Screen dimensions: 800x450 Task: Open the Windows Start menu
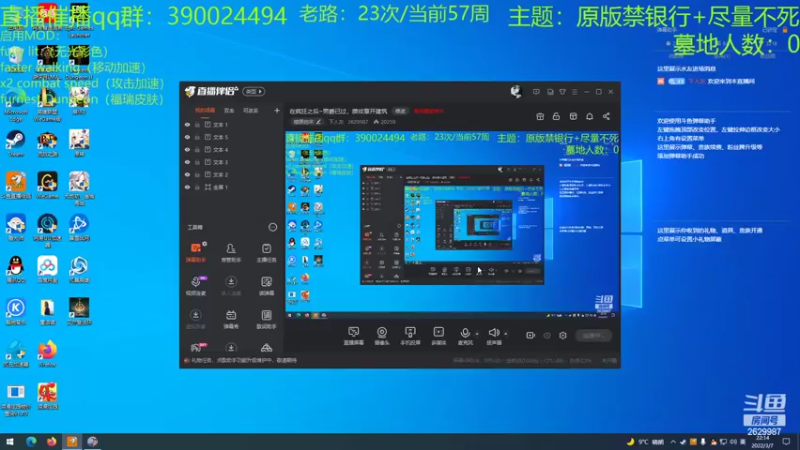[10, 441]
